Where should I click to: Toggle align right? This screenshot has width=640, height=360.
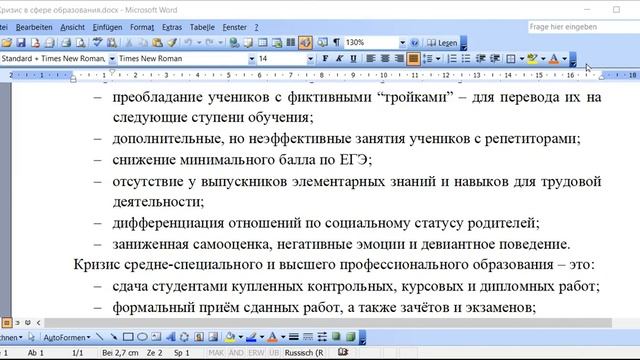point(399,59)
